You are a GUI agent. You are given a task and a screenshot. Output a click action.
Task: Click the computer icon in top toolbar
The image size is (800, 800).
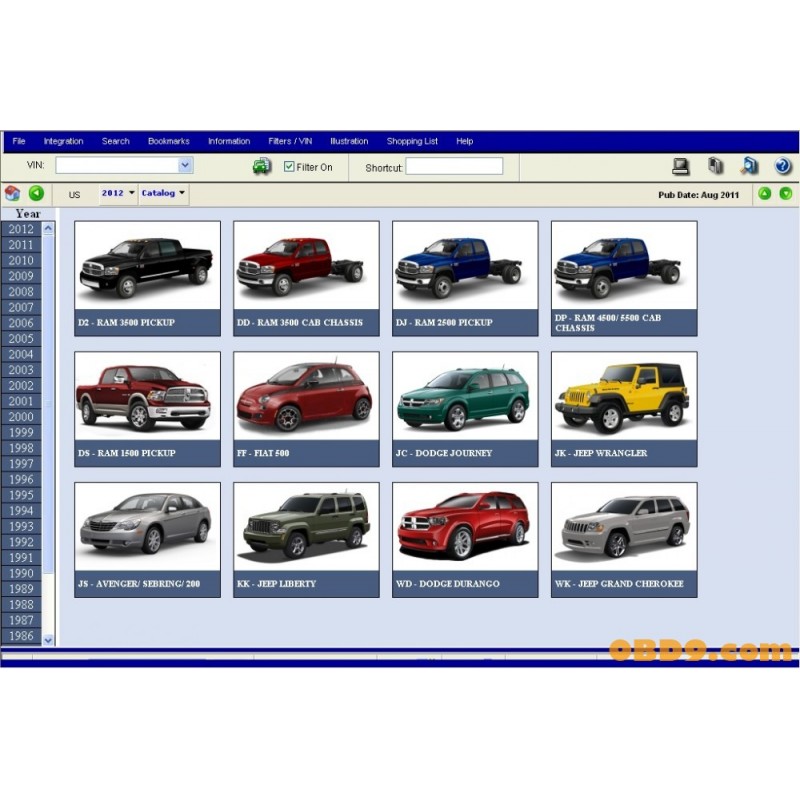coord(681,166)
